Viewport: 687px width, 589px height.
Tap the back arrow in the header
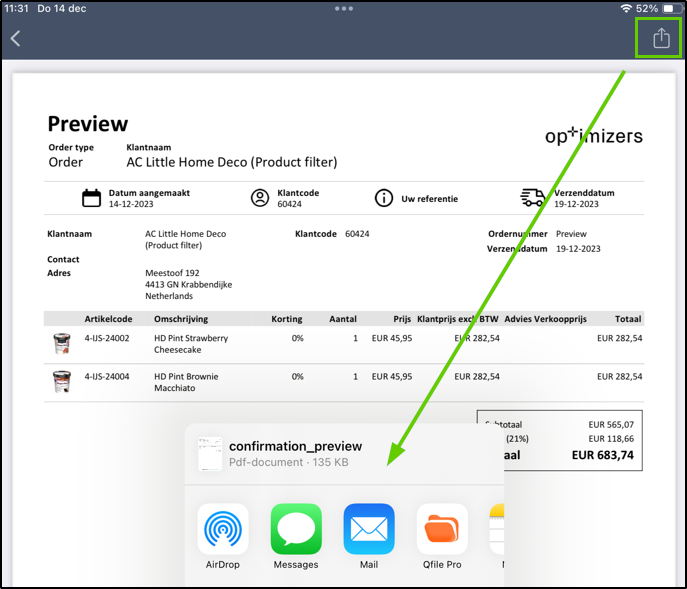(15, 39)
